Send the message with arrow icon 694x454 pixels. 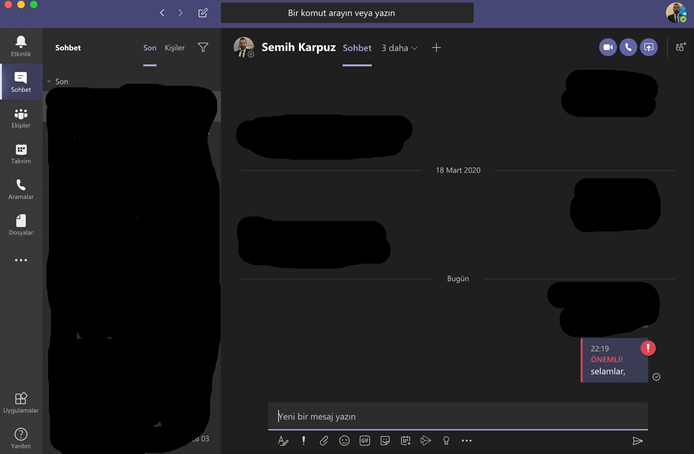637,441
